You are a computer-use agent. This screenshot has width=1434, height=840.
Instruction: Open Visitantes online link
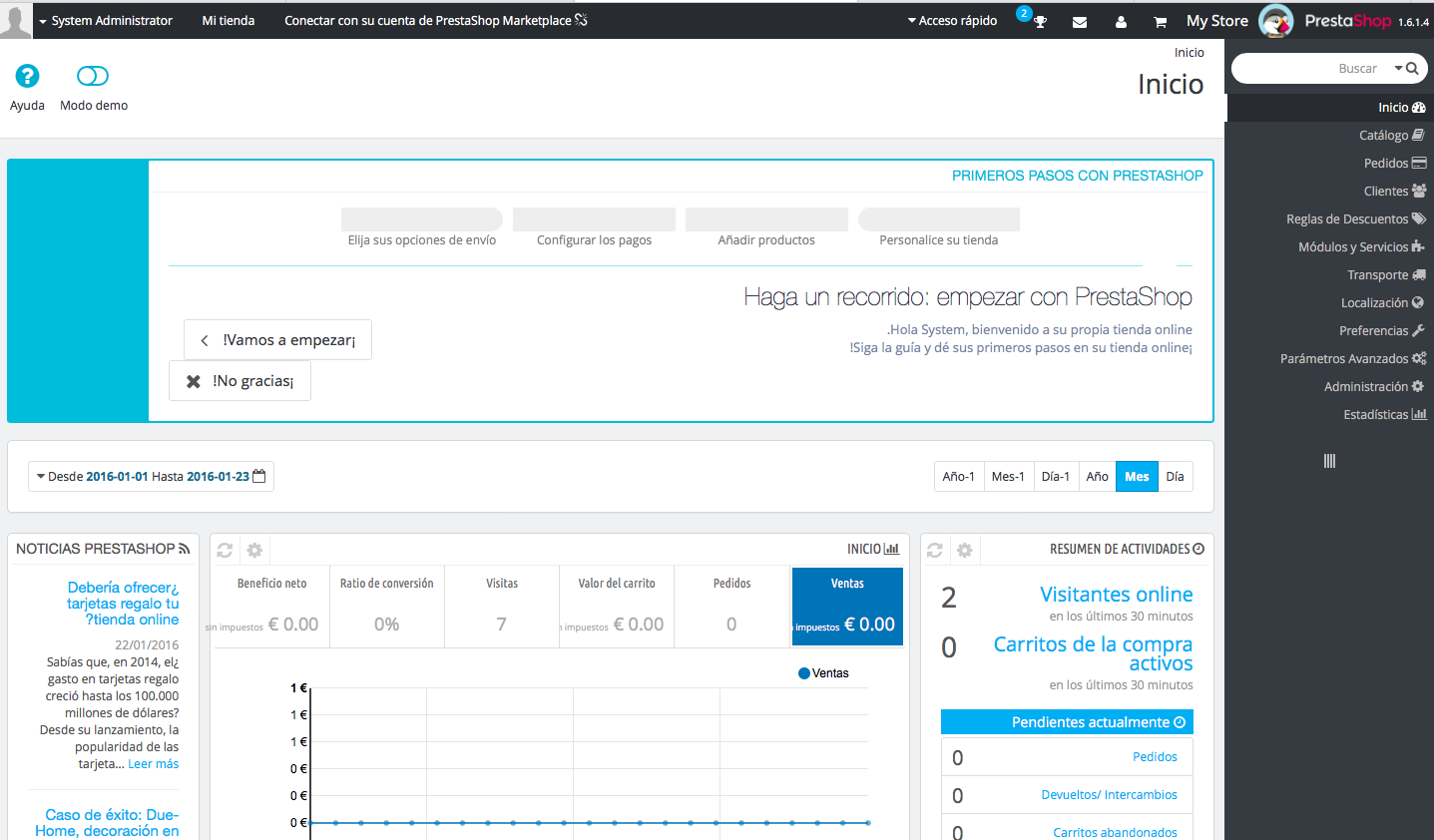[x=1116, y=595]
